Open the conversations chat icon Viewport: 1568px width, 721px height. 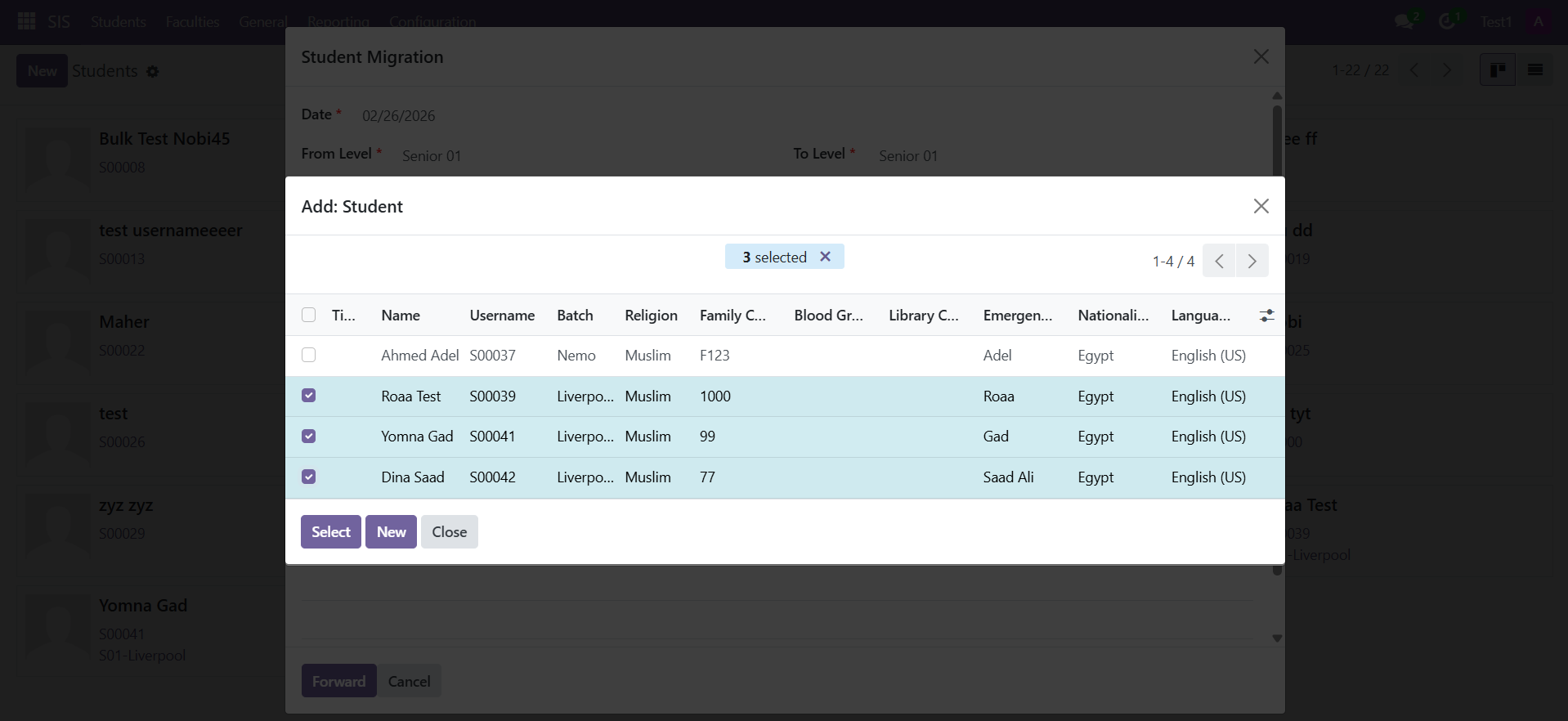(1405, 21)
